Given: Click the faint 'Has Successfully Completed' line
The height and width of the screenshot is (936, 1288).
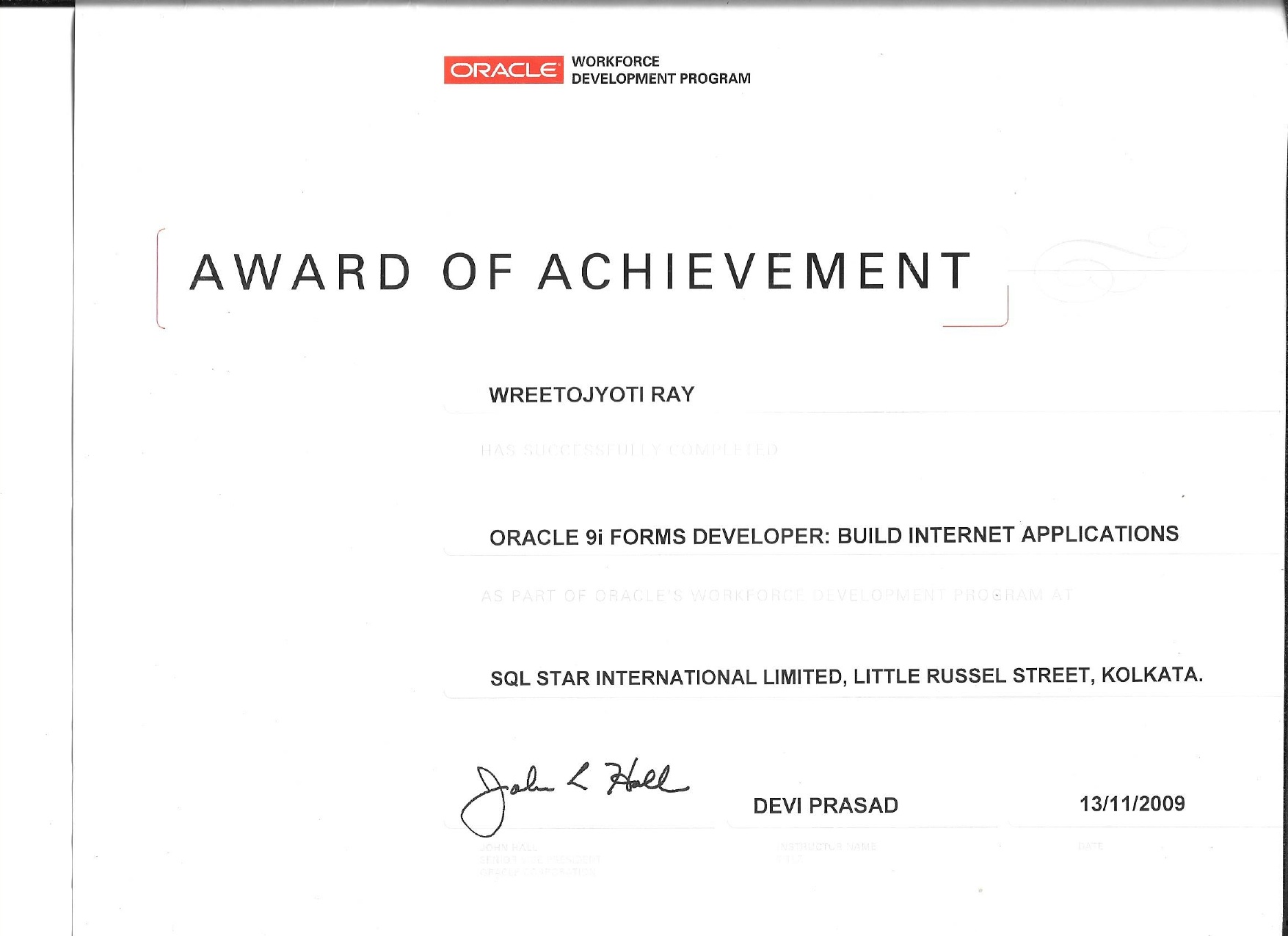Looking at the screenshot, I should point(629,449).
